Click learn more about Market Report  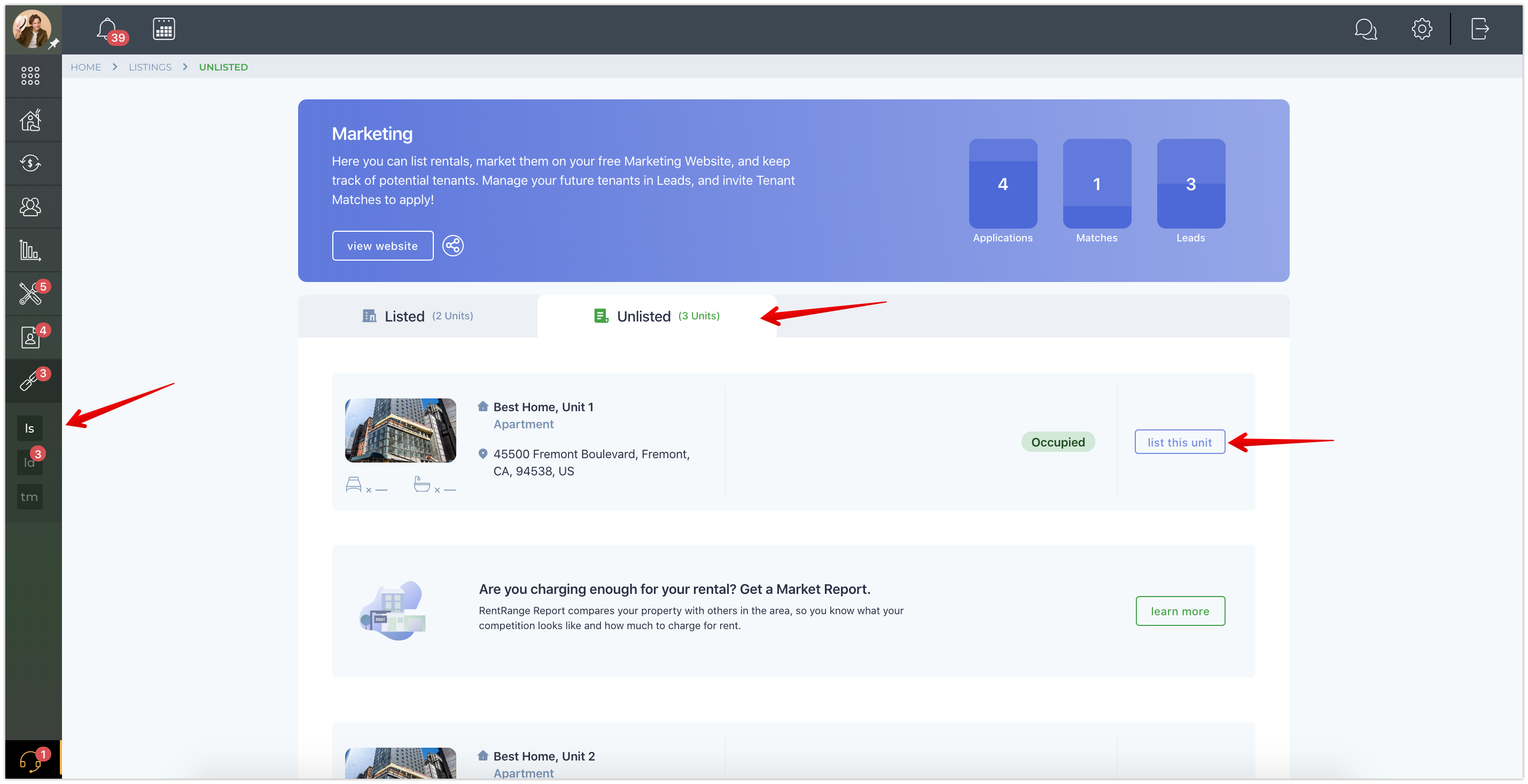click(1180, 611)
